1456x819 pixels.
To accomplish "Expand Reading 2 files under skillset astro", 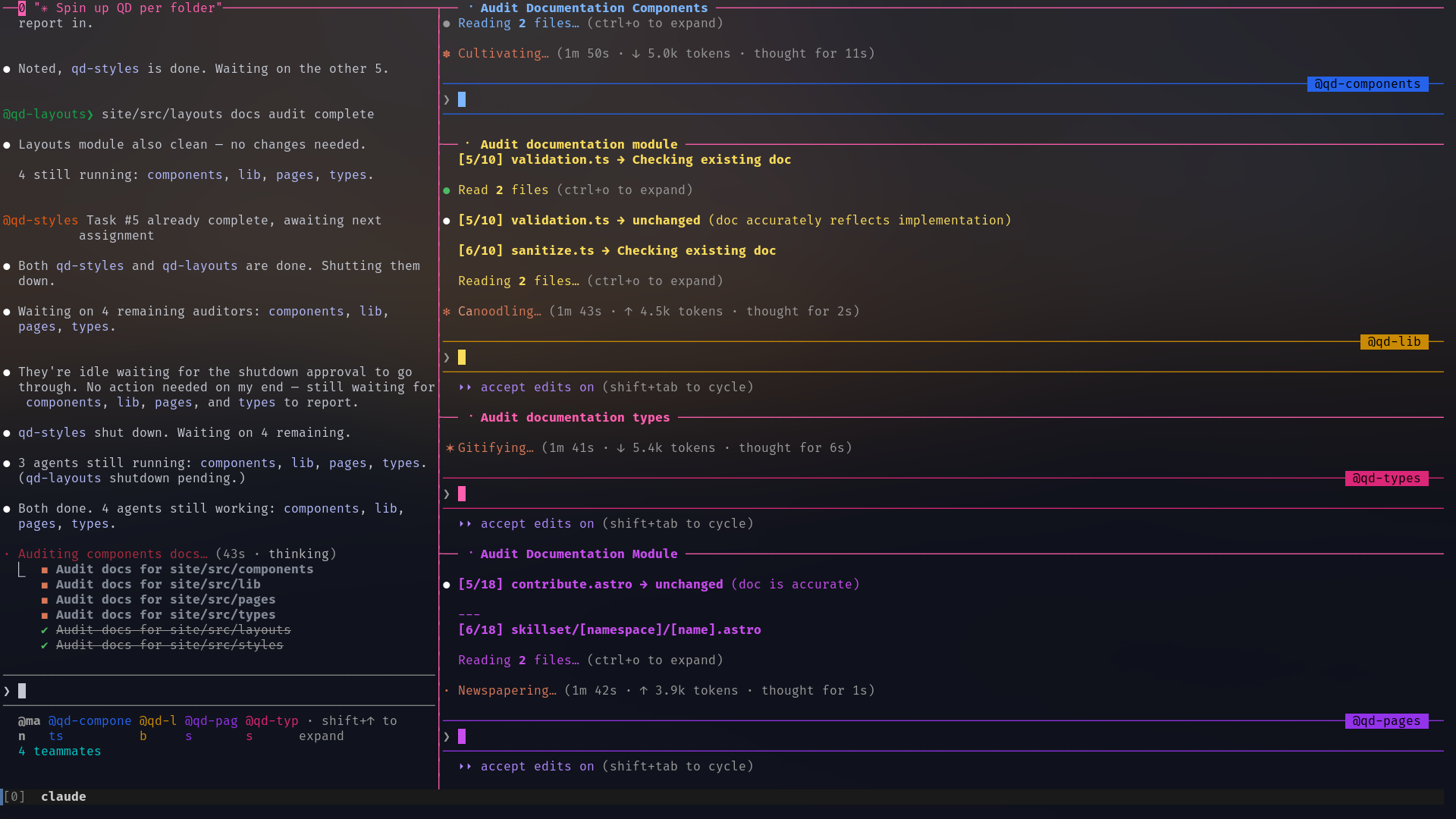I will (x=590, y=661).
